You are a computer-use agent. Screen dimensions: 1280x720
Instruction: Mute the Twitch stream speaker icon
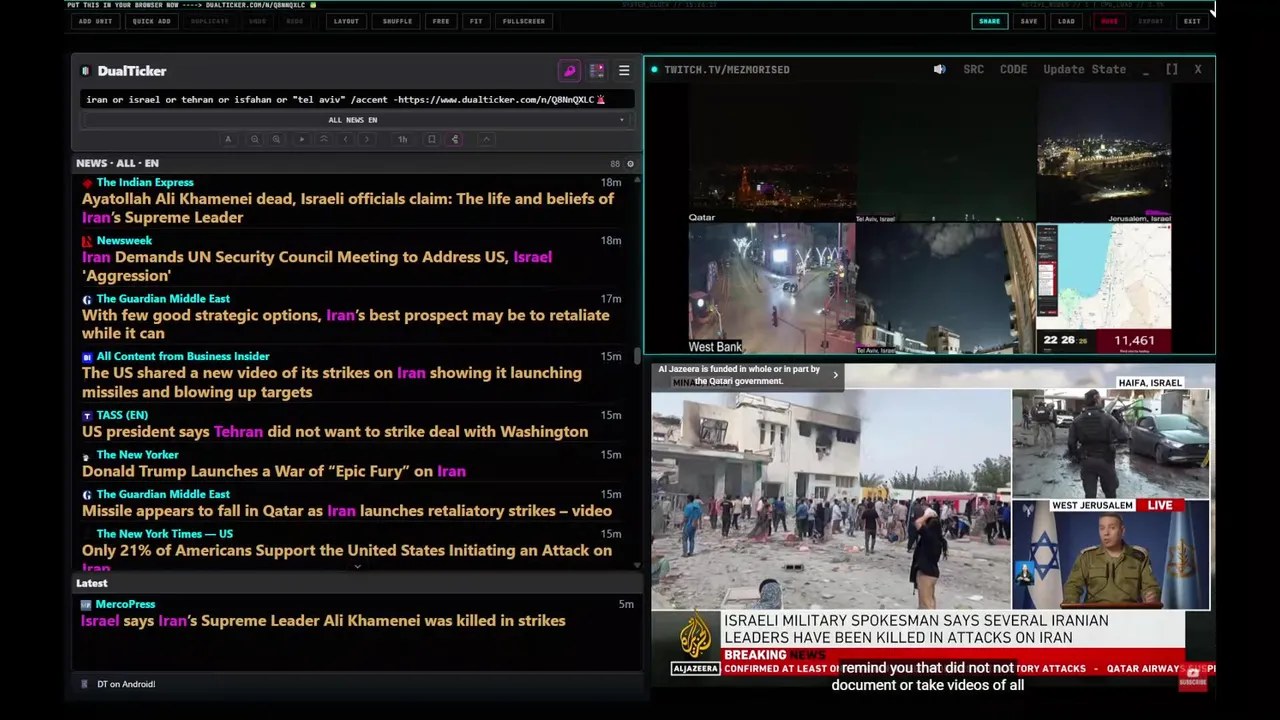pos(939,69)
